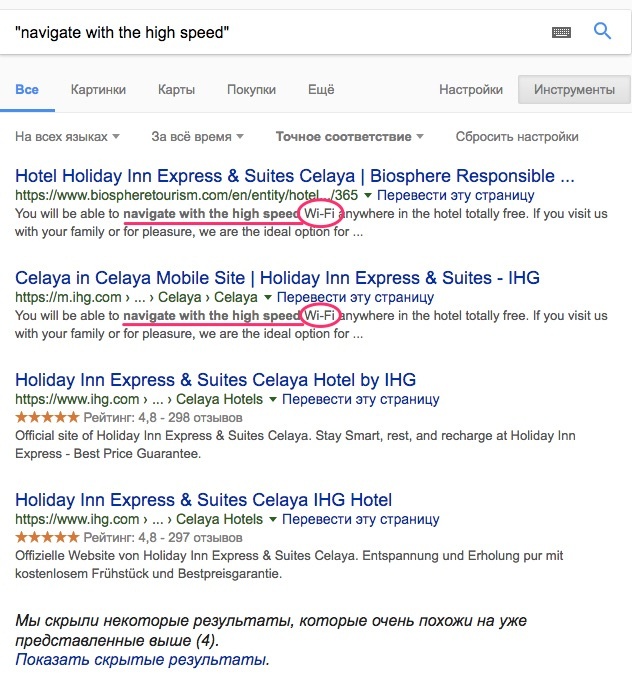Open arrow menu next to biospheretourism URL
This screenshot has height=675, width=632.
[368, 196]
